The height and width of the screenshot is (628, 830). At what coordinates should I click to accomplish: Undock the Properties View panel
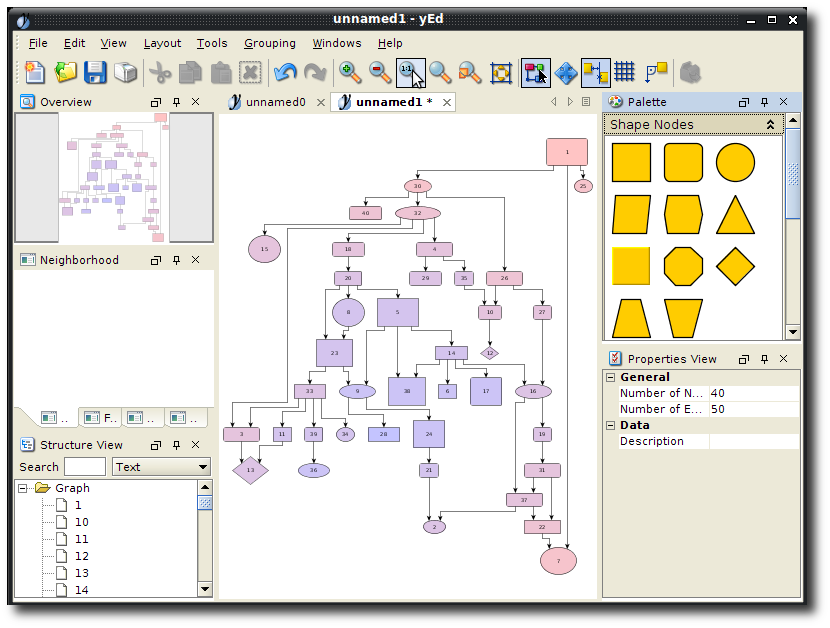[x=743, y=358]
